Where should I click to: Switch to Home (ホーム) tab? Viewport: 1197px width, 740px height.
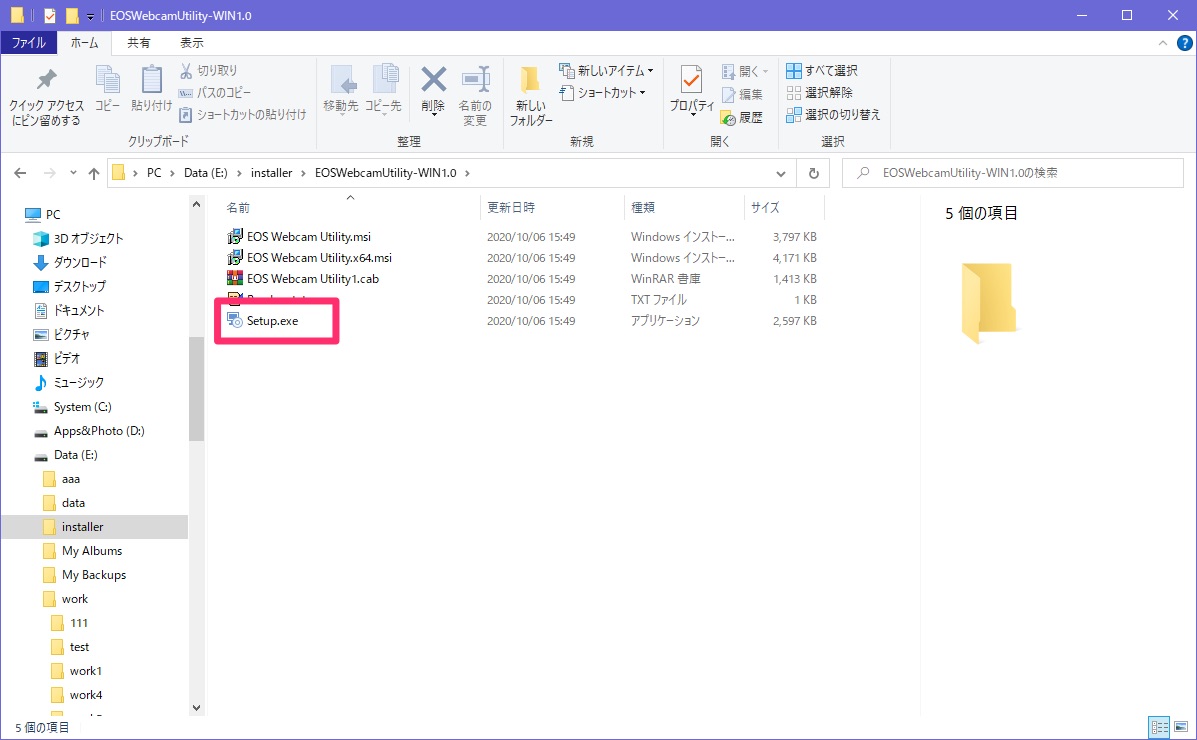point(84,43)
